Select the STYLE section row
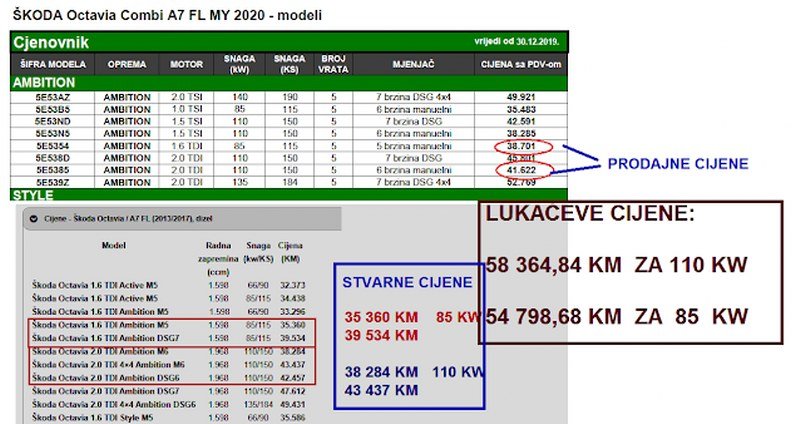This screenshot has height=424, width=800. pos(32,196)
